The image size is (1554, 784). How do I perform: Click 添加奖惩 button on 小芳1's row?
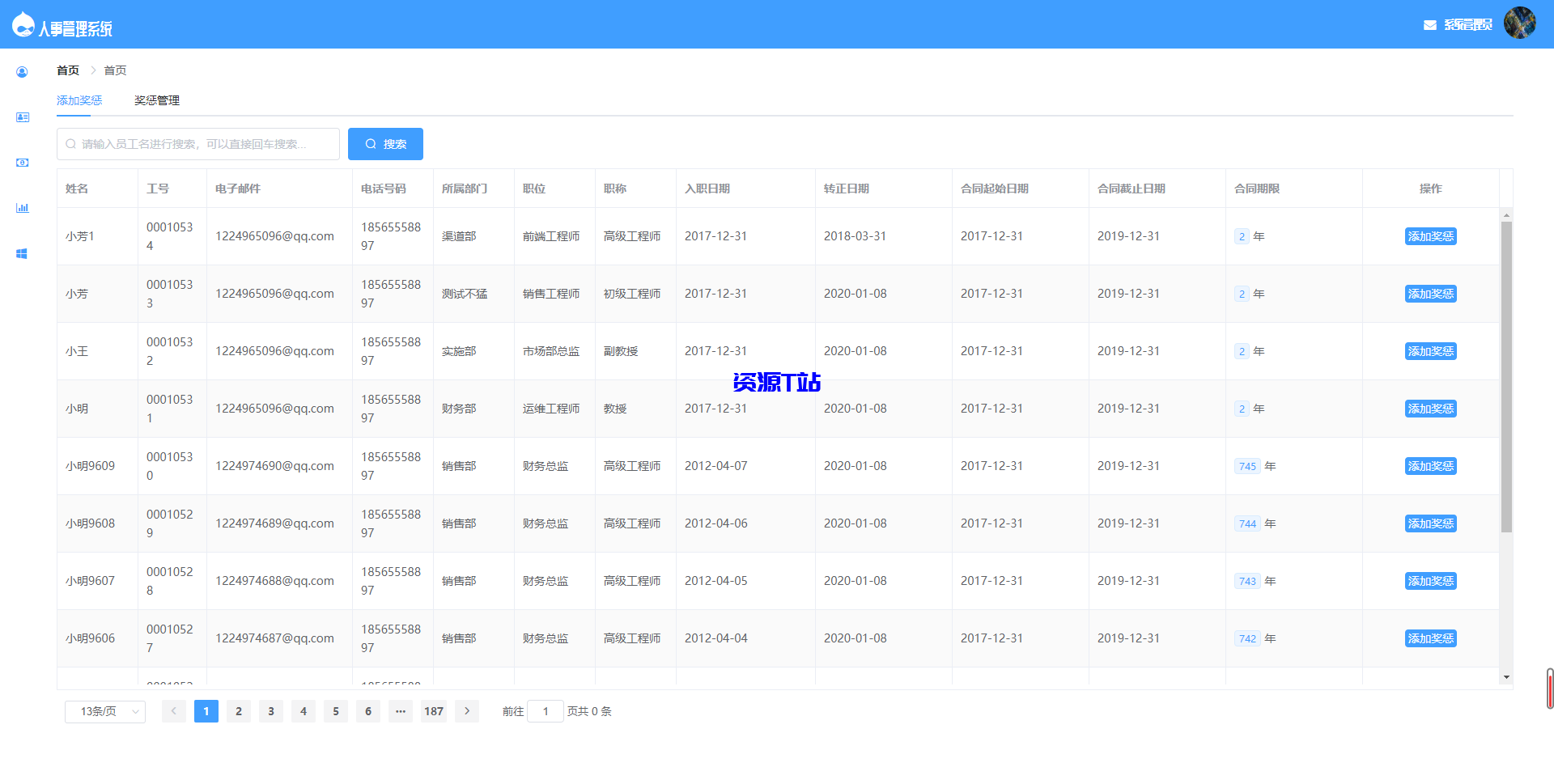1430,236
